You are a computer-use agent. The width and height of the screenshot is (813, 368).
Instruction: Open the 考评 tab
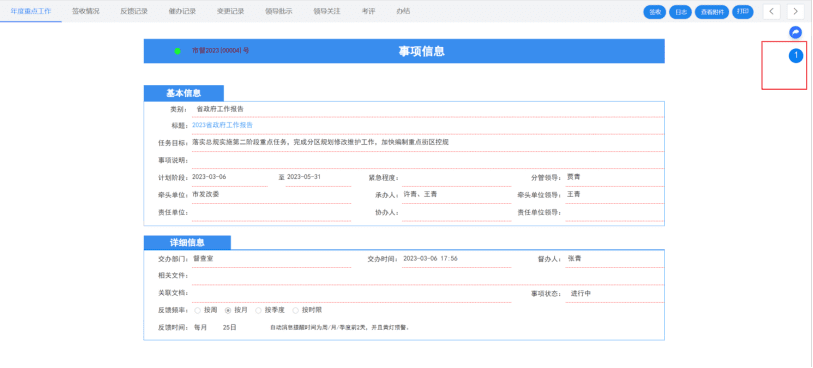click(x=368, y=11)
